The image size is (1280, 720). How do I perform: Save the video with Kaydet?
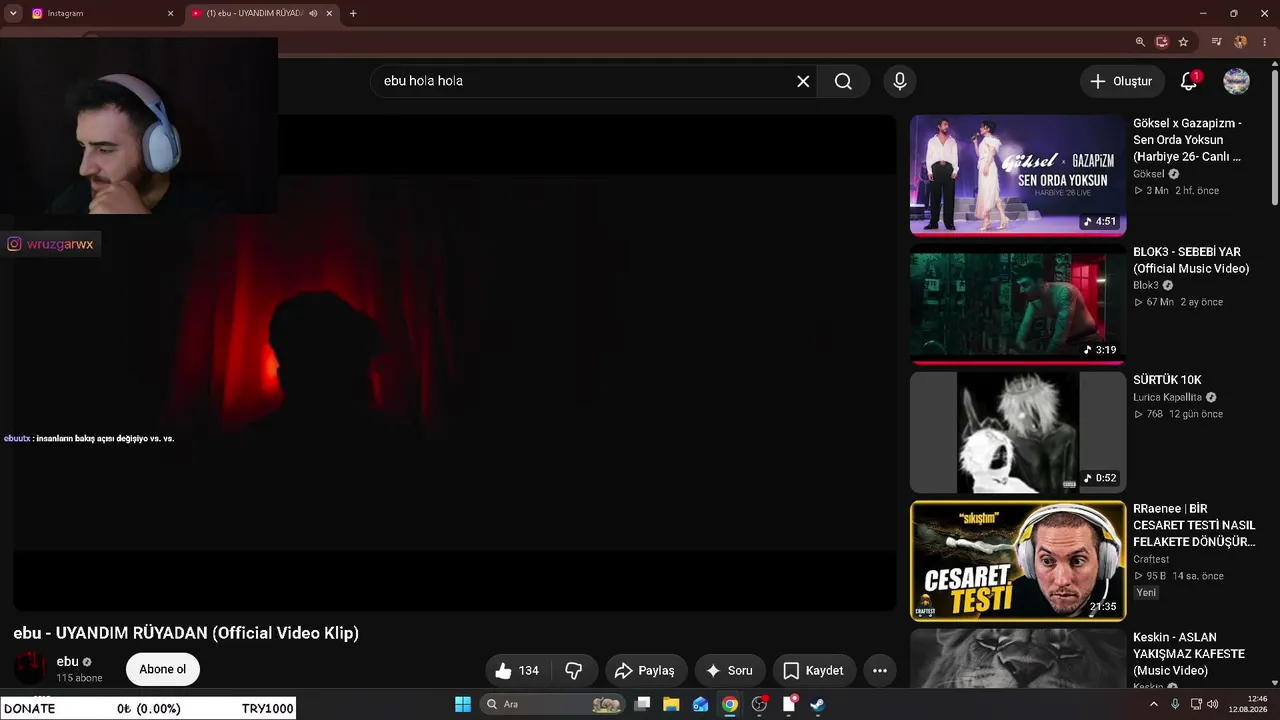[x=814, y=670]
